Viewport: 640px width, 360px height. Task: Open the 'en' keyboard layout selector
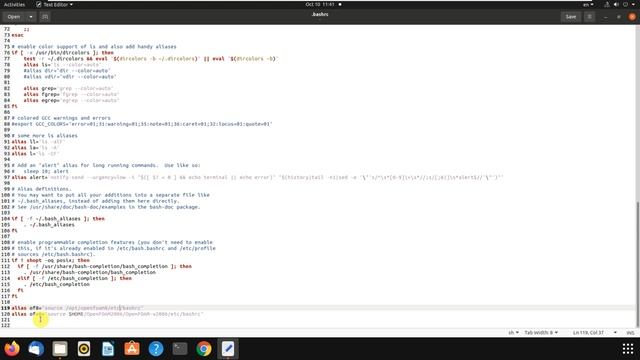(588, 4)
